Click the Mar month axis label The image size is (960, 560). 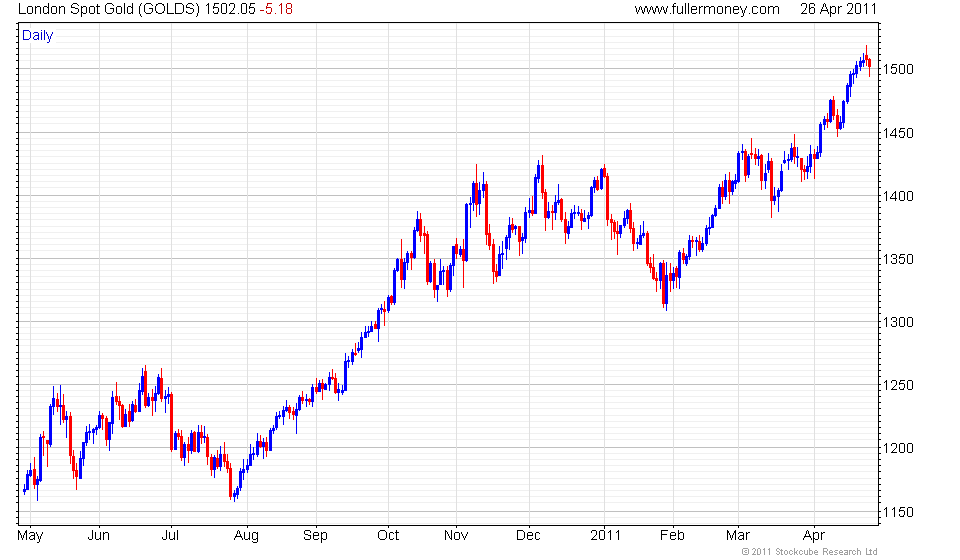point(738,536)
